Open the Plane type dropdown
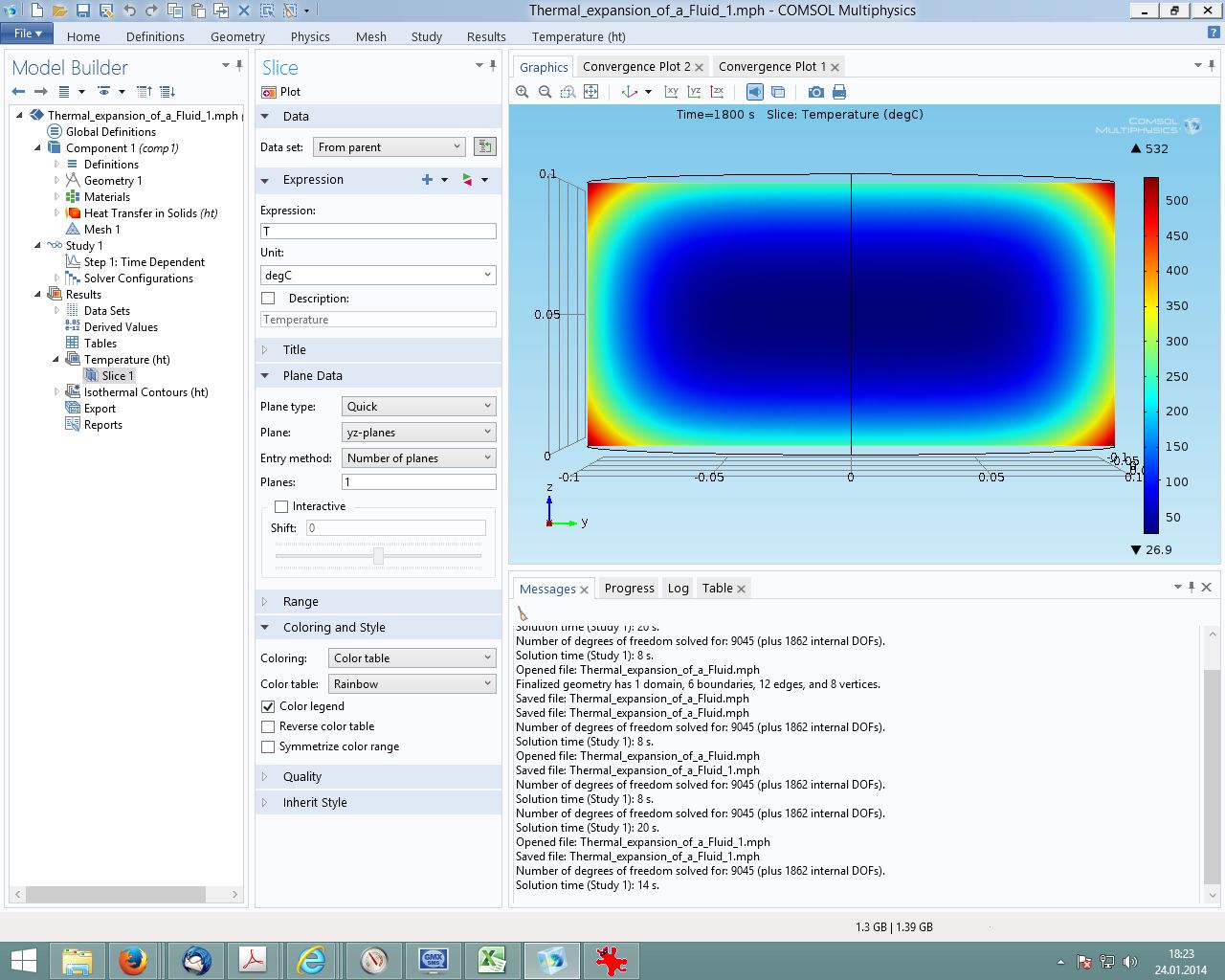 point(419,406)
